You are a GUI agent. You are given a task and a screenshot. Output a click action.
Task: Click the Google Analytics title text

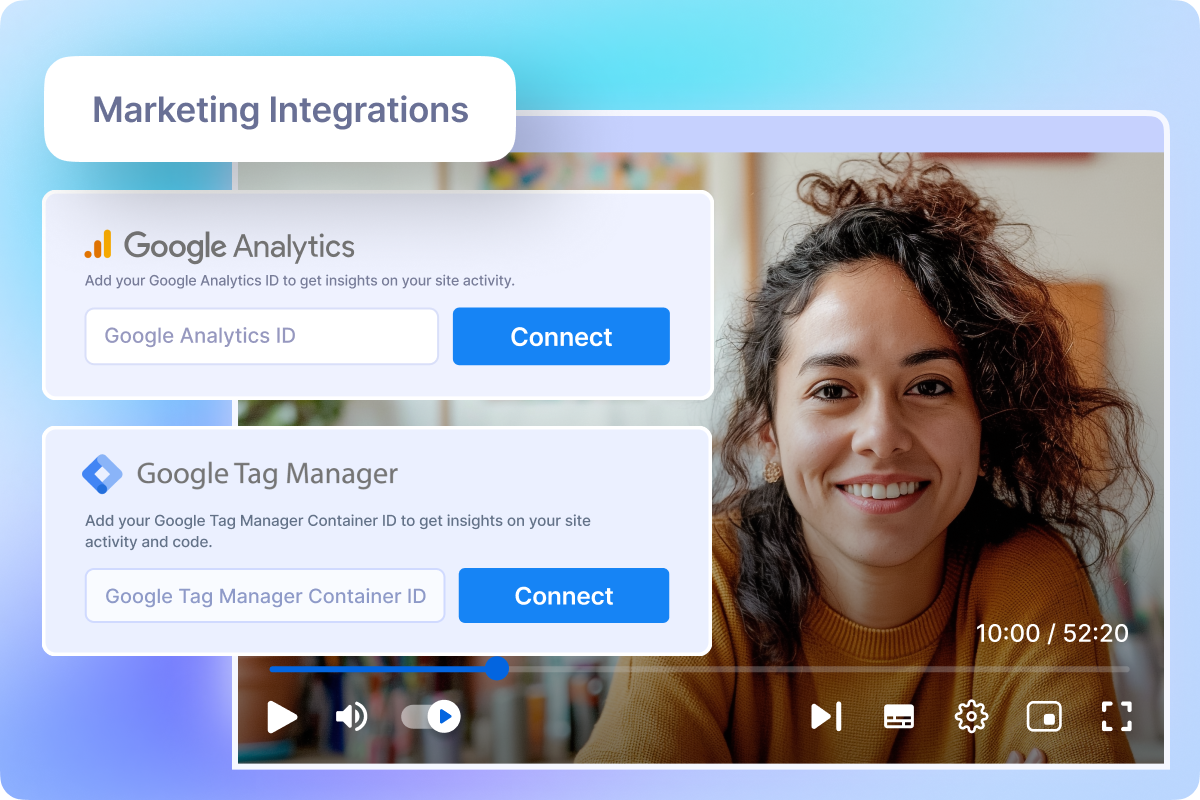coord(239,246)
